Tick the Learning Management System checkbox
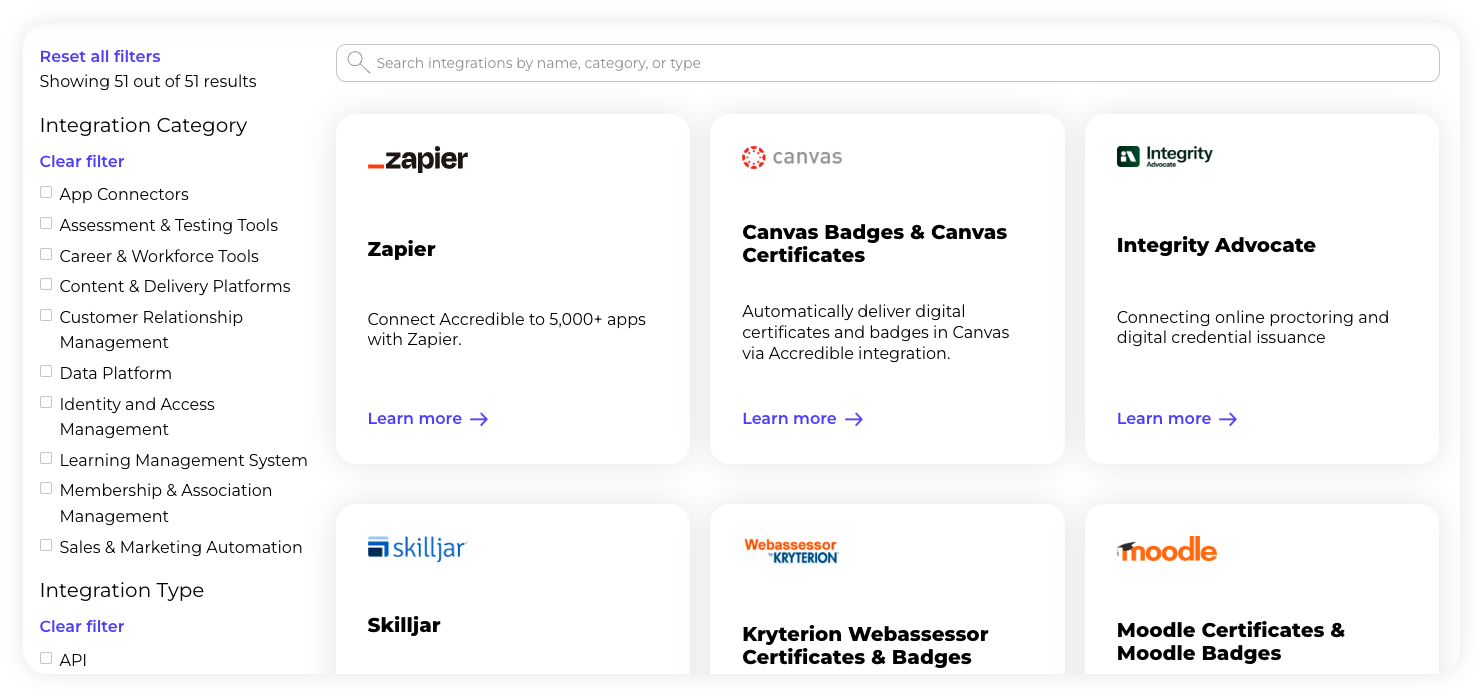The width and height of the screenshot is (1484, 698). tap(46, 458)
